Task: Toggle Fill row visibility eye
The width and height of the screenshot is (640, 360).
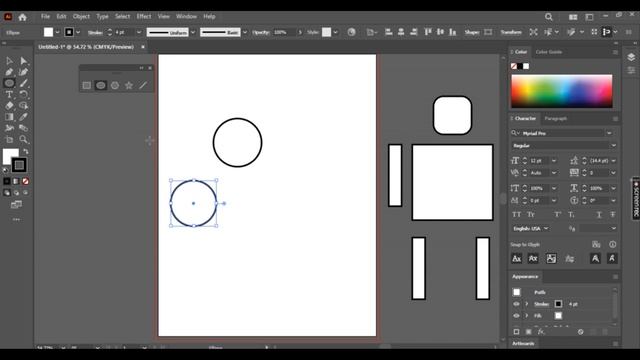Action: tap(516, 316)
